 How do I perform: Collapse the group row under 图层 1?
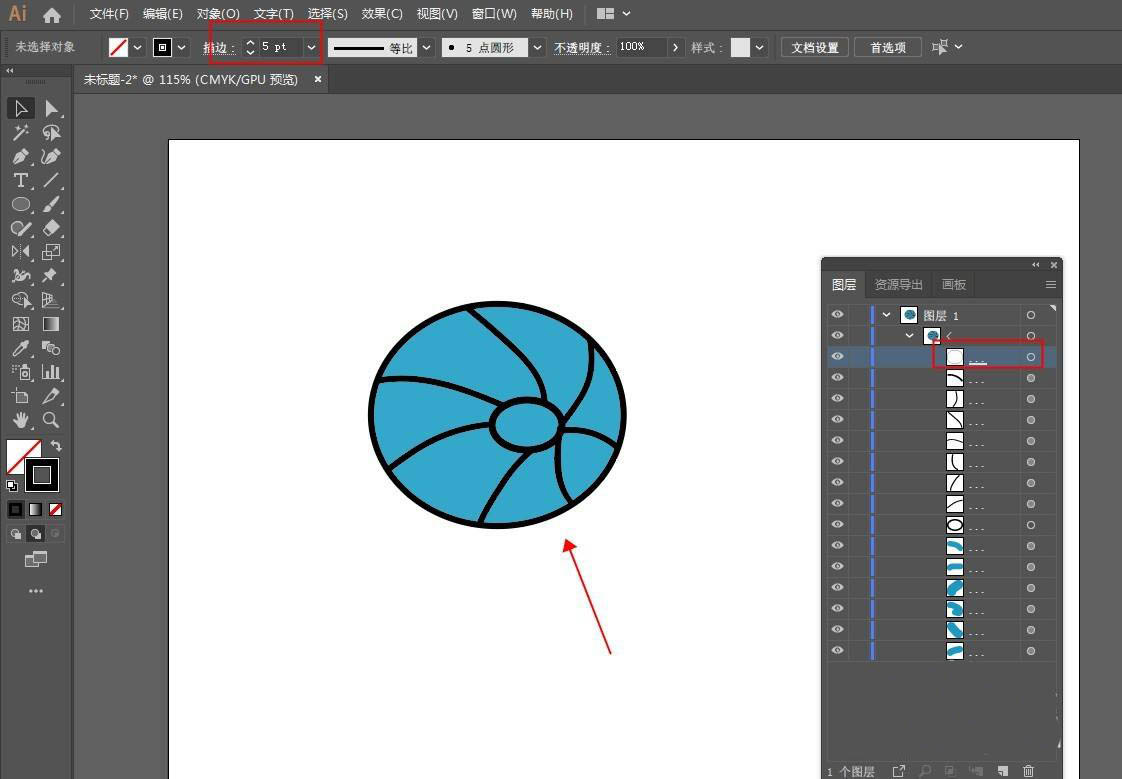pyautogui.click(x=909, y=335)
